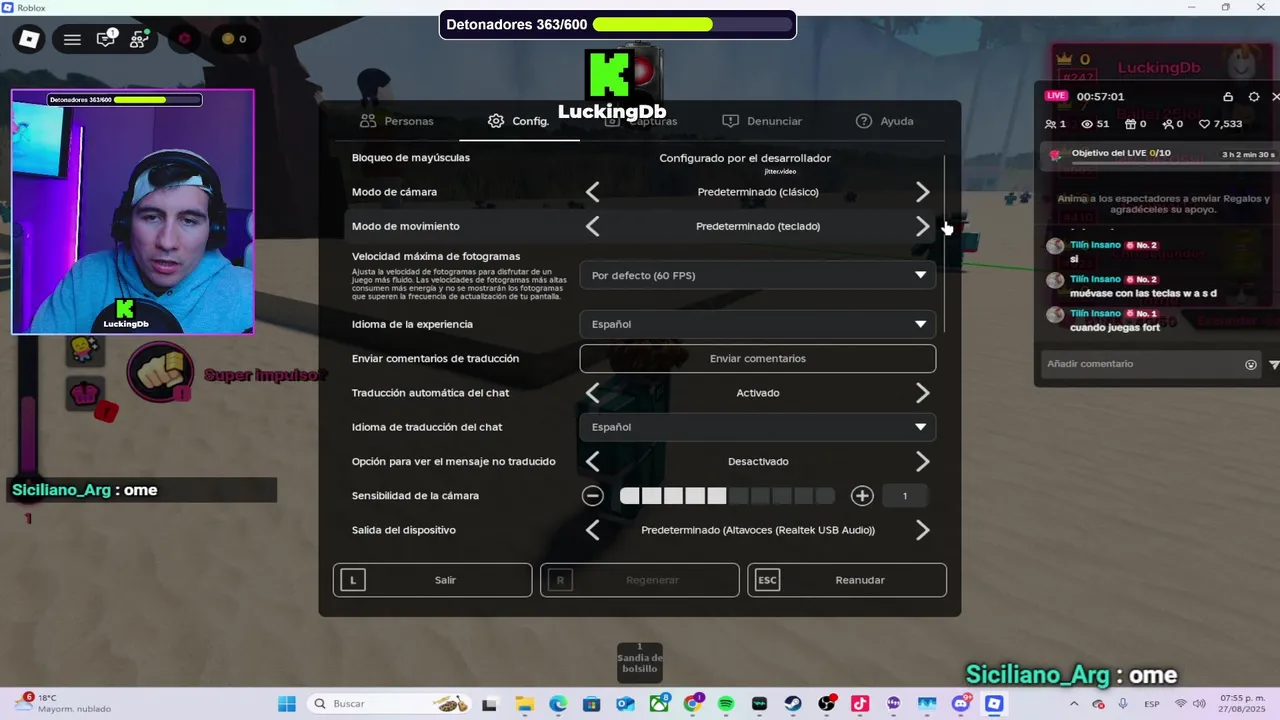
Task: Switch to the Capturas tab
Action: [x=641, y=121]
